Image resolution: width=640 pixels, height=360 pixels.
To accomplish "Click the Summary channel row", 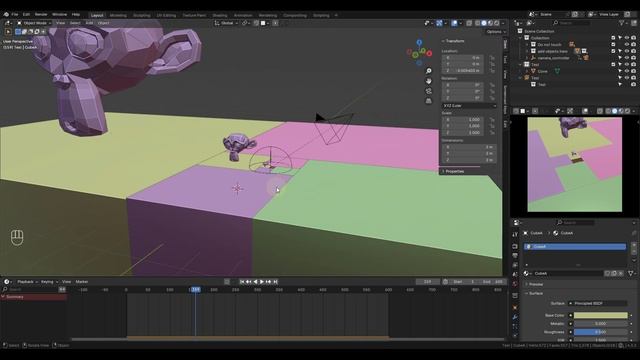I will 33,297.
